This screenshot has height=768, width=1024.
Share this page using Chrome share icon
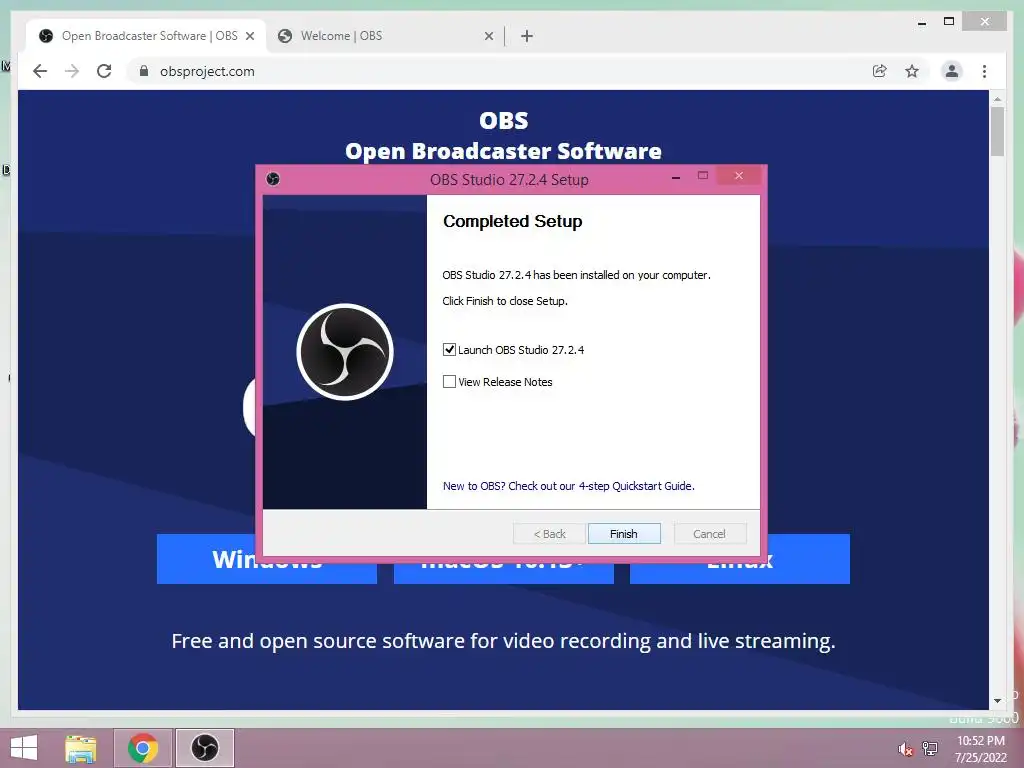(x=880, y=71)
